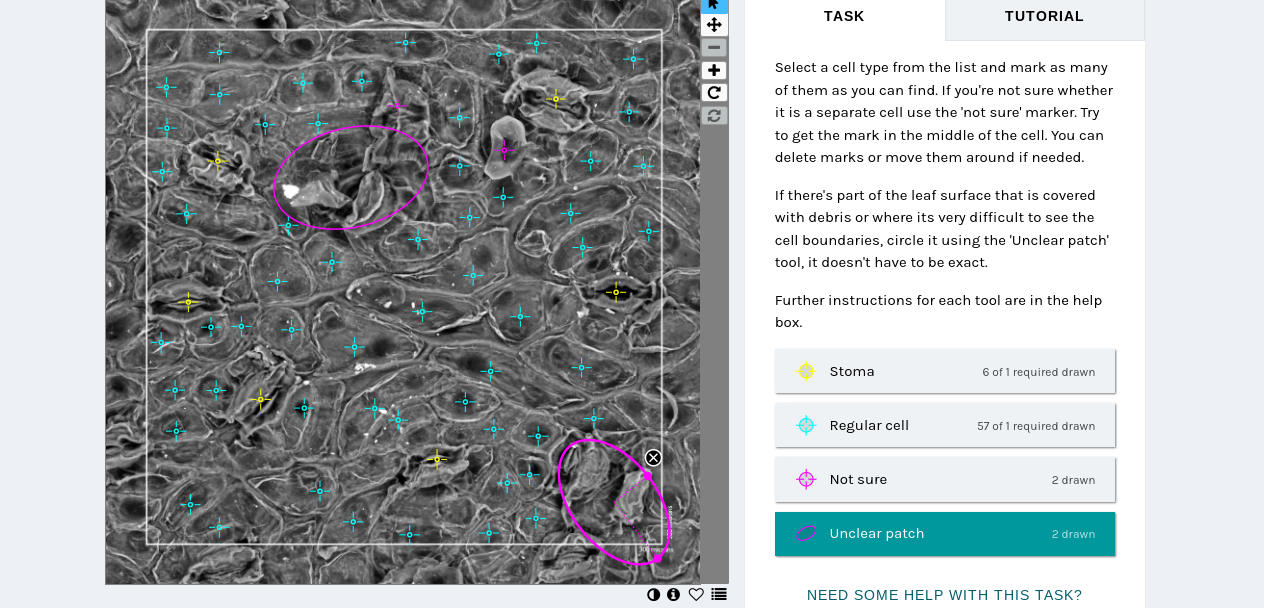Click the magenta Not sure crosshair icon
Screen dimensions: 1264x608
pyautogui.click(x=806, y=480)
